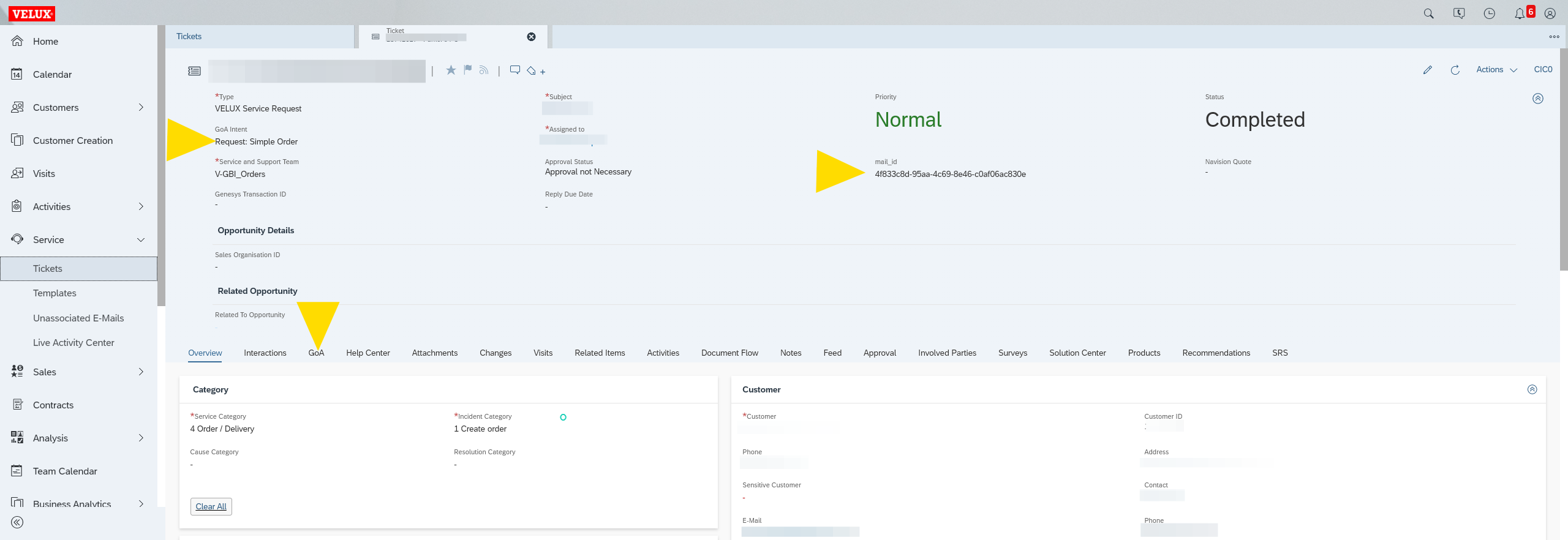Open the Document Flow tab
The image size is (1568, 540).
tap(729, 353)
